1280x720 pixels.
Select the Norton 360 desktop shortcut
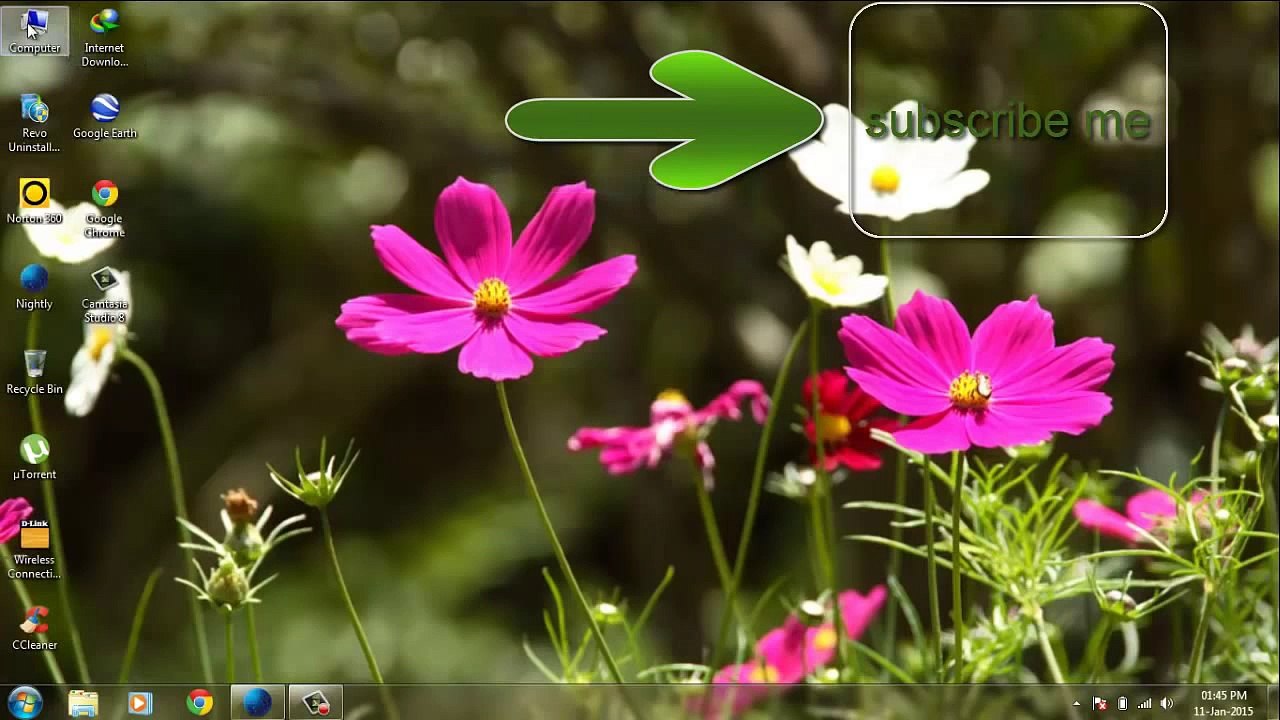(x=35, y=202)
